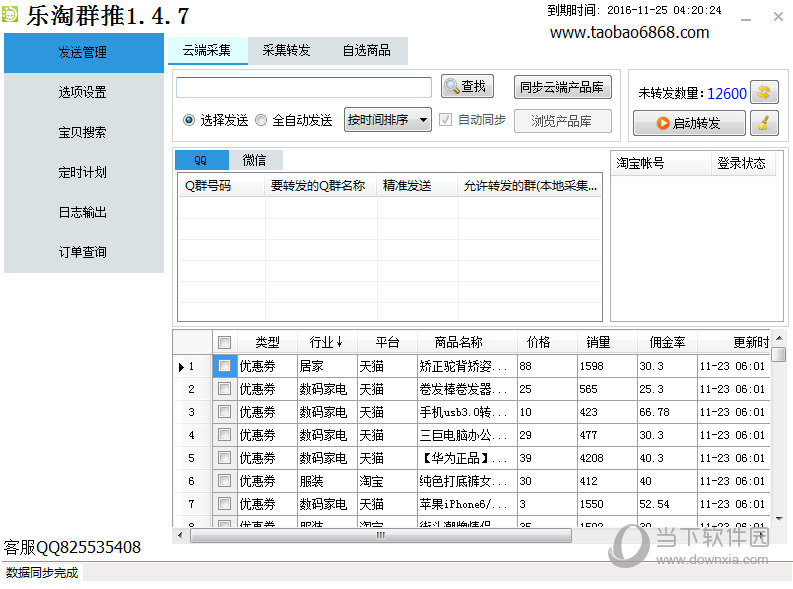Click the horizontal scrollbar left arrow

click(181, 535)
